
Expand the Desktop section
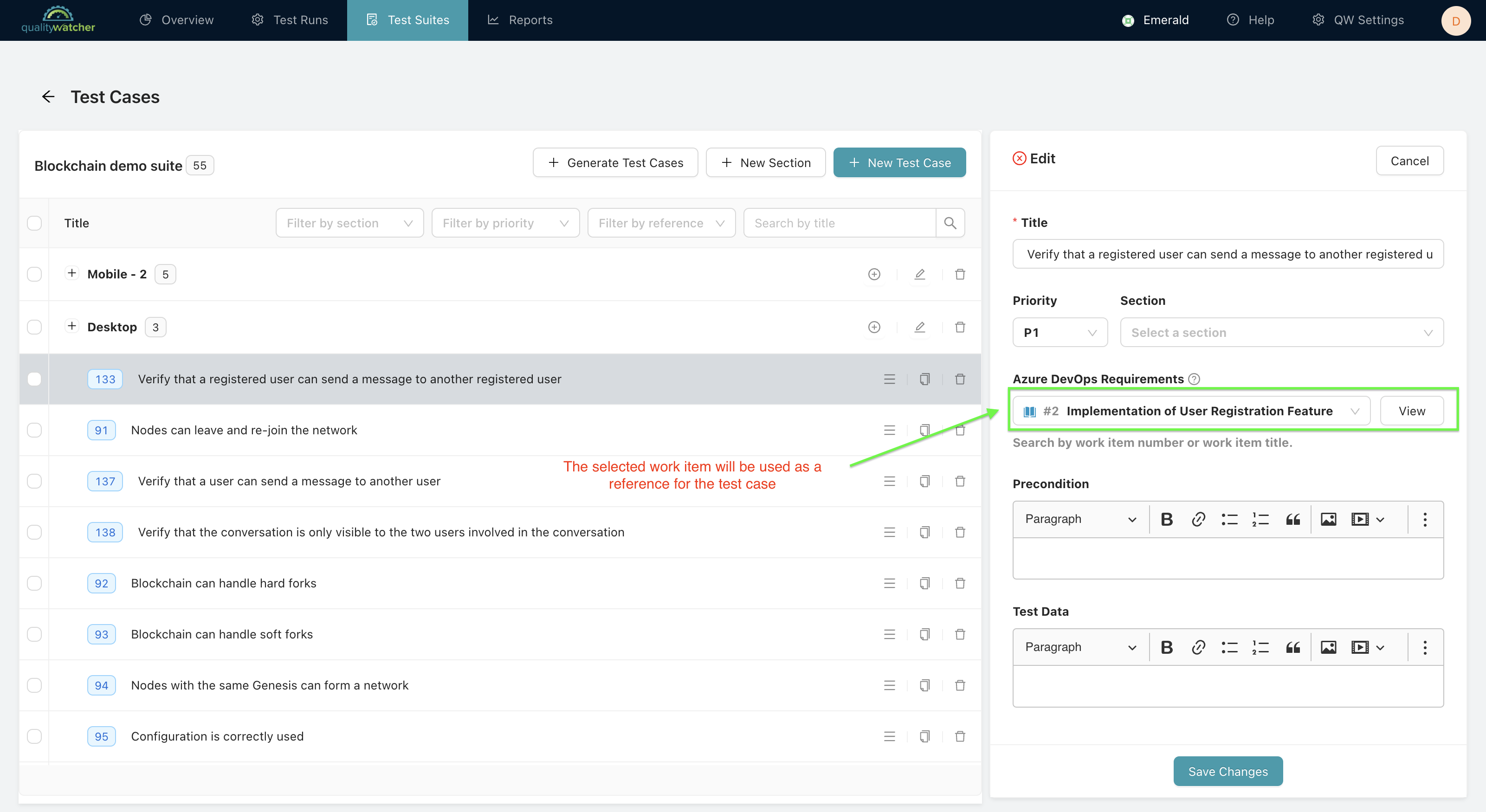tap(71, 326)
